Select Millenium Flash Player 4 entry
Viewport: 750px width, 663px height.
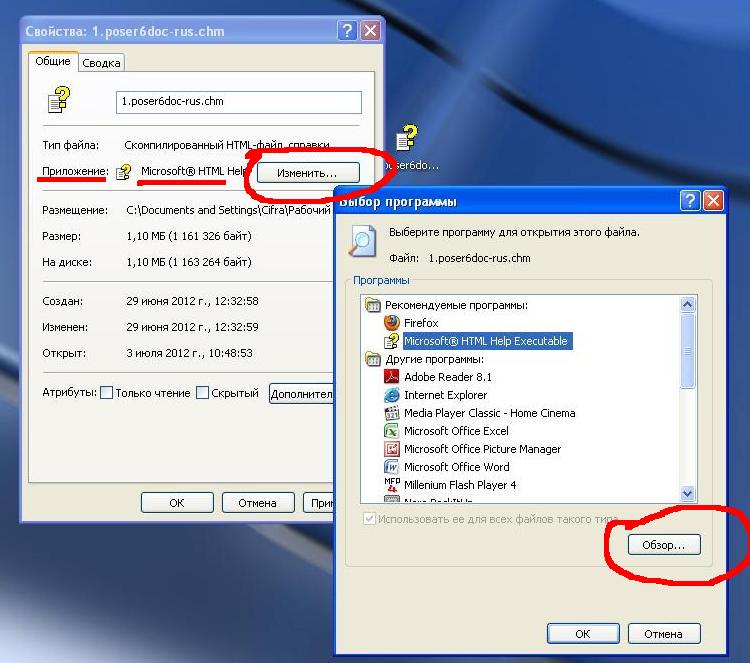point(460,485)
